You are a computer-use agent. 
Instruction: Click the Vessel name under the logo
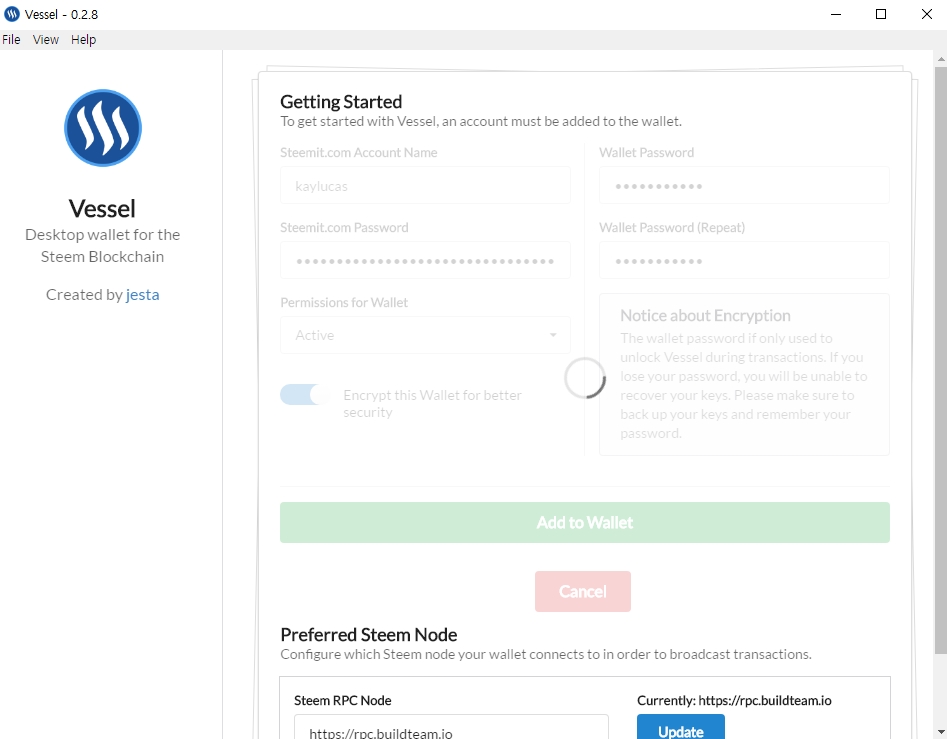coord(102,209)
